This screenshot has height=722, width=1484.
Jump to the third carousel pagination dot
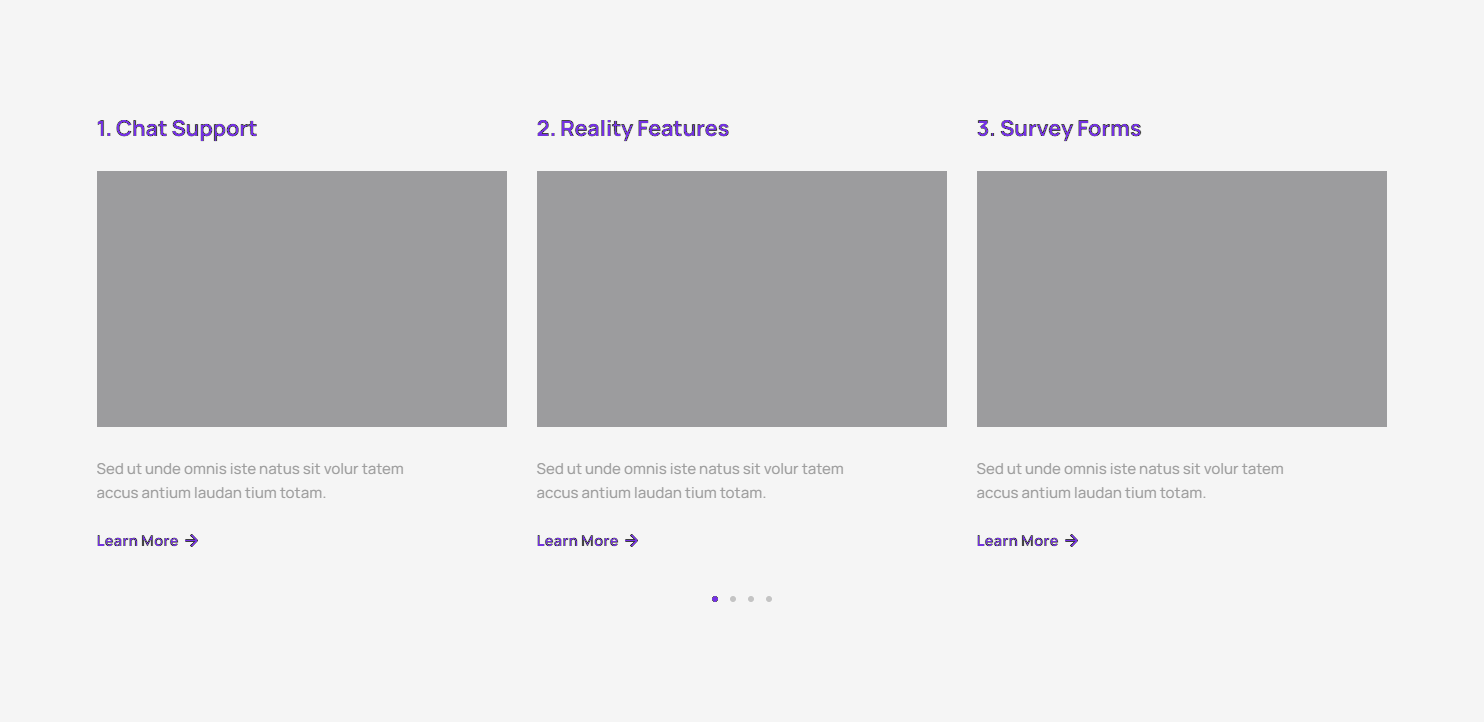click(x=751, y=599)
